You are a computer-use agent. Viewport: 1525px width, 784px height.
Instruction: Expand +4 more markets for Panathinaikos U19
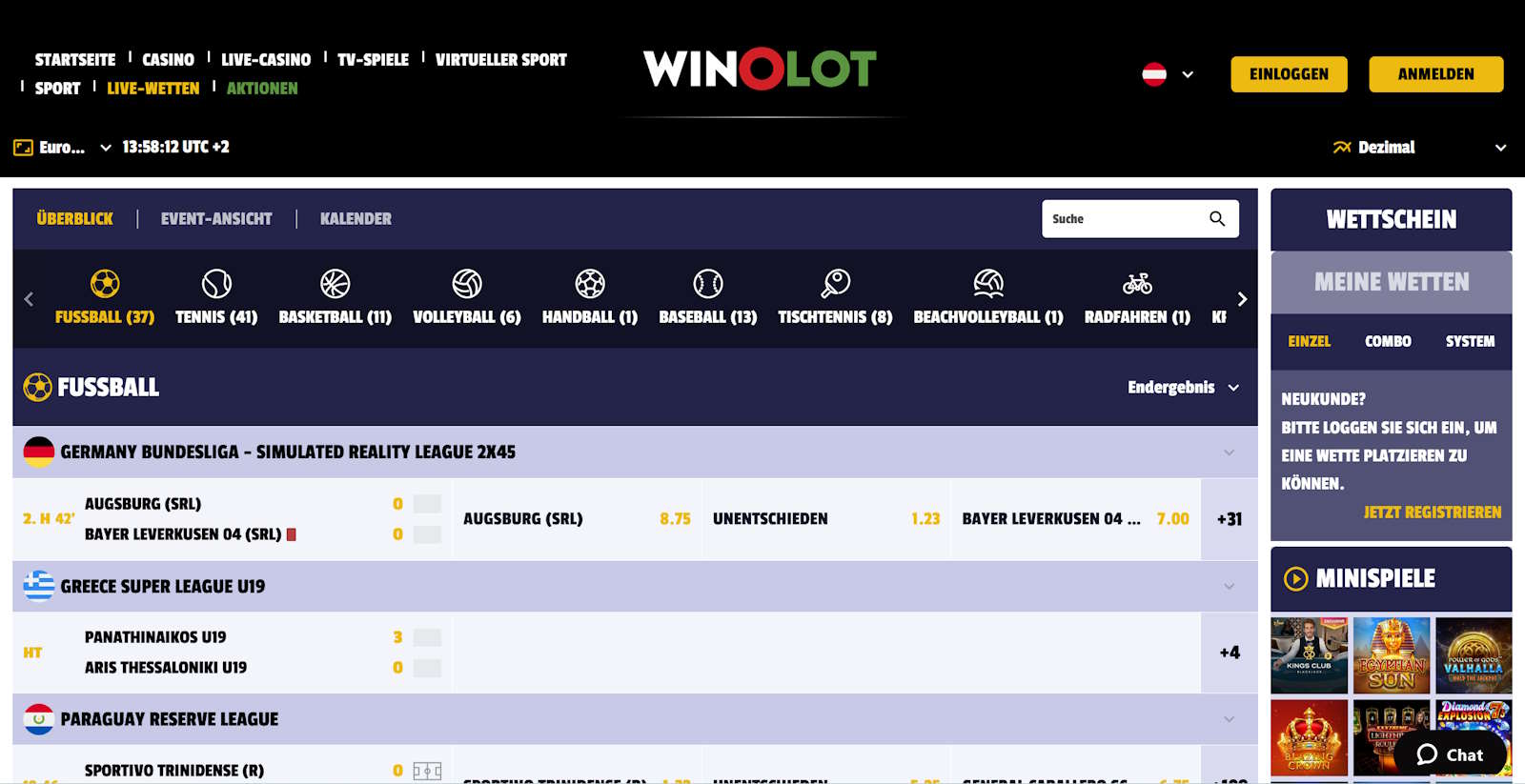[x=1230, y=653]
